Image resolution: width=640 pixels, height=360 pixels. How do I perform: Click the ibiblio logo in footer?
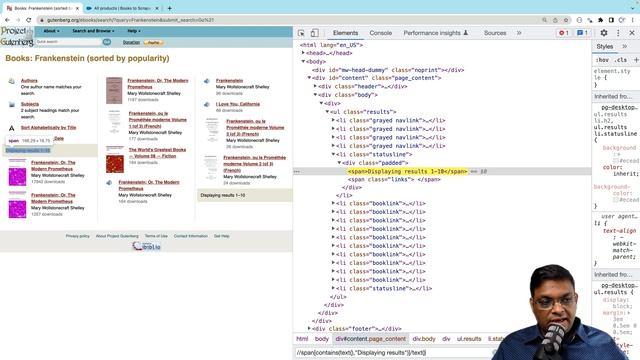(147, 246)
